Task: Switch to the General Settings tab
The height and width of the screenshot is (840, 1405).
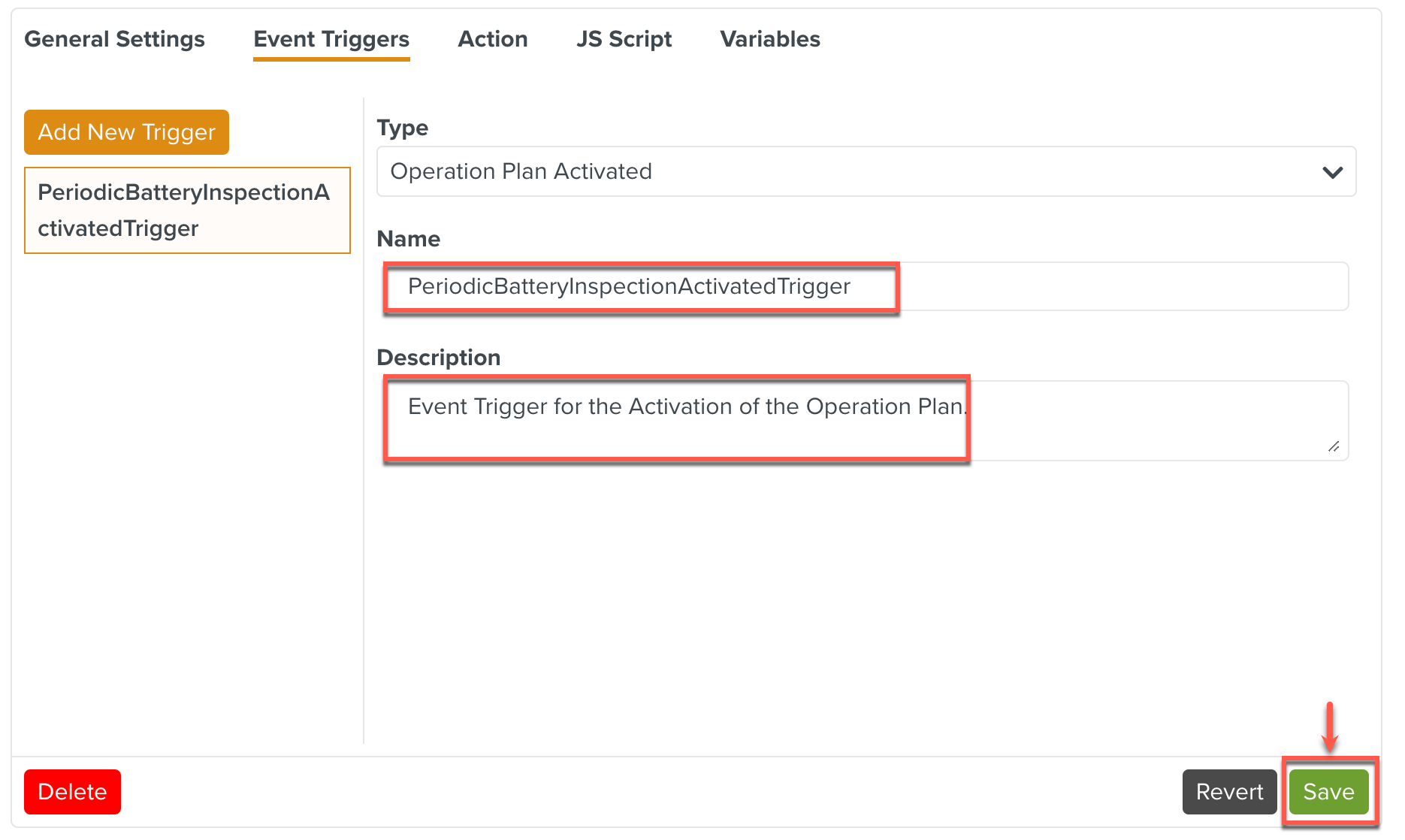Action: (114, 39)
